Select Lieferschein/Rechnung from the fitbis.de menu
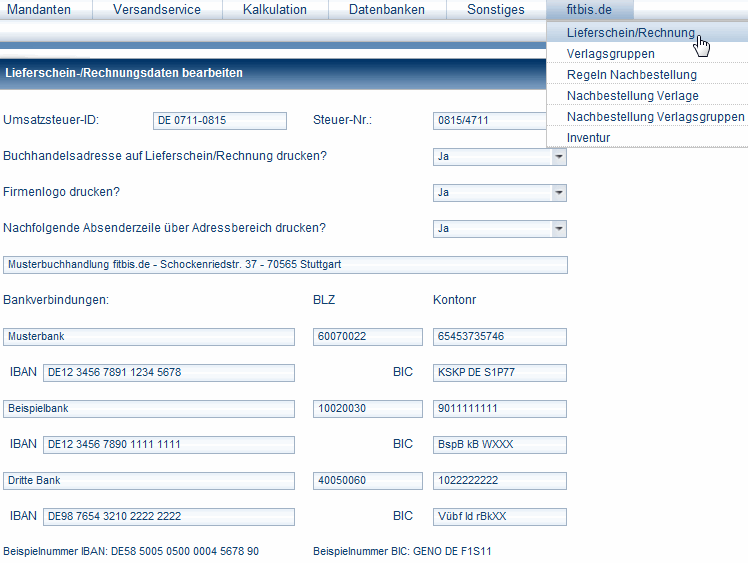Viewport: 748px width, 563px height. coord(630,33)
